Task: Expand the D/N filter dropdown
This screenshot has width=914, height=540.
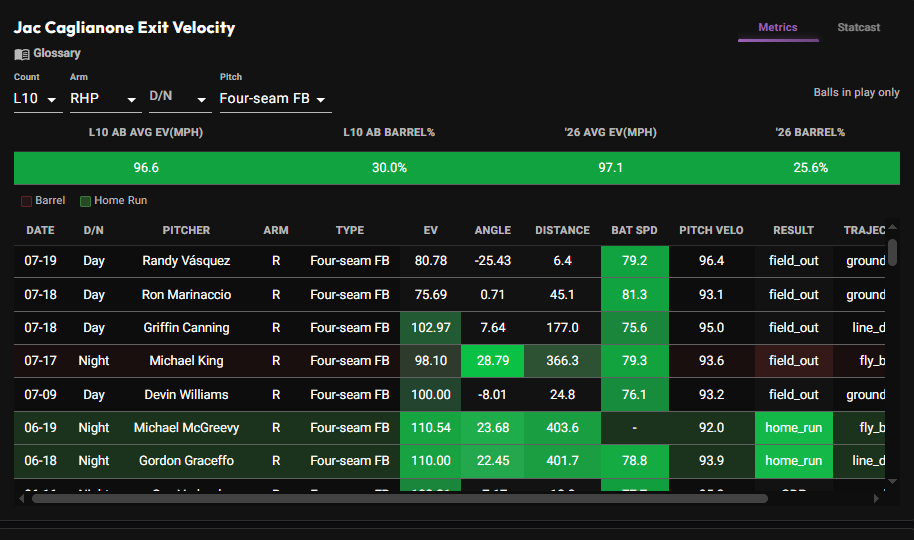Action: tap(180, 99)
